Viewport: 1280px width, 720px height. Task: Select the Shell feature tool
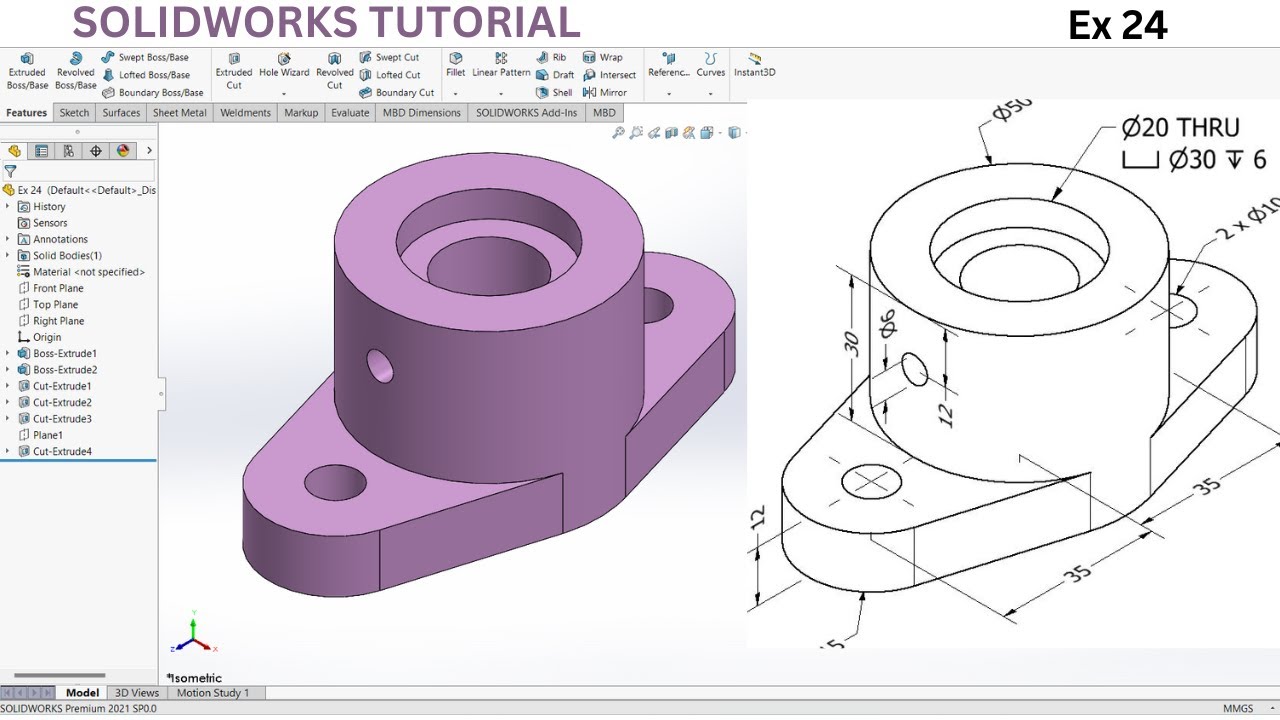(554, 92)
